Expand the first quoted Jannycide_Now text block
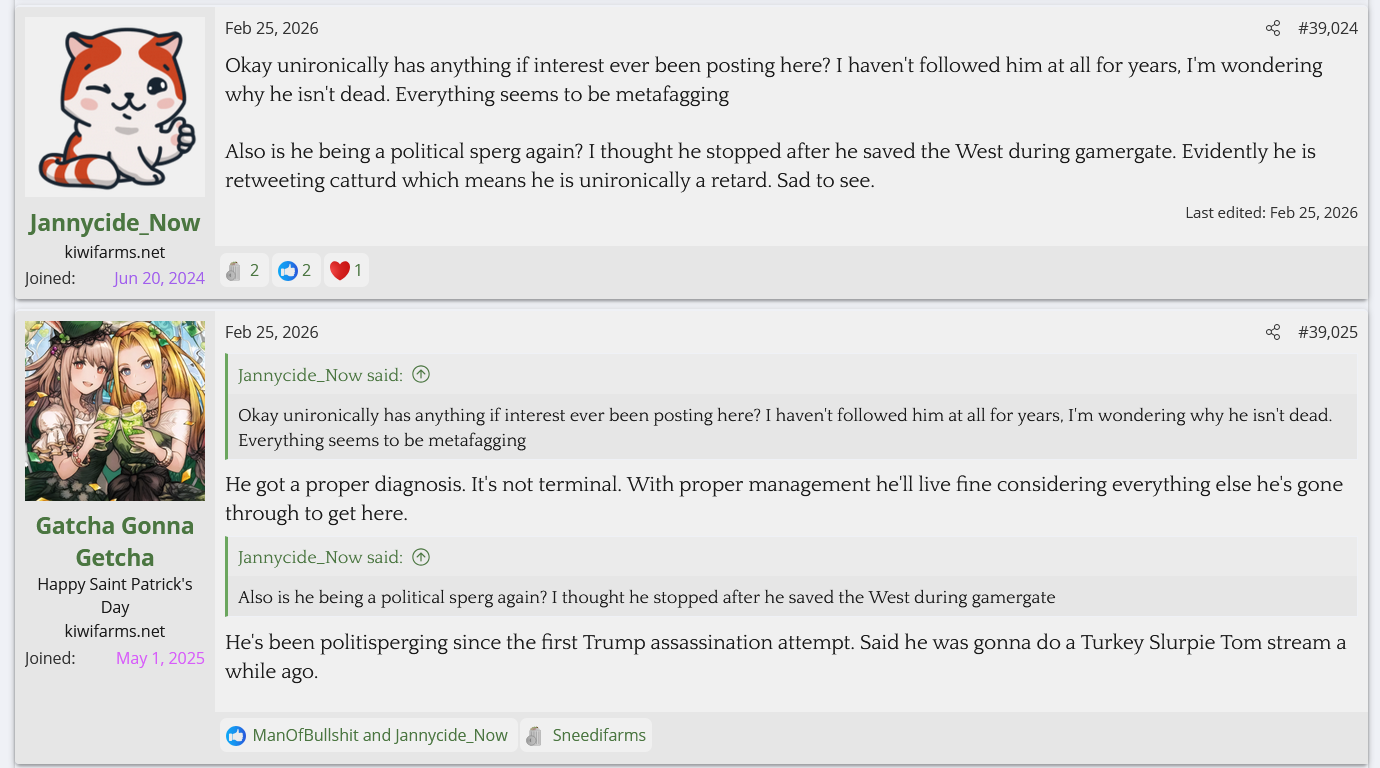 coord(790,427)
